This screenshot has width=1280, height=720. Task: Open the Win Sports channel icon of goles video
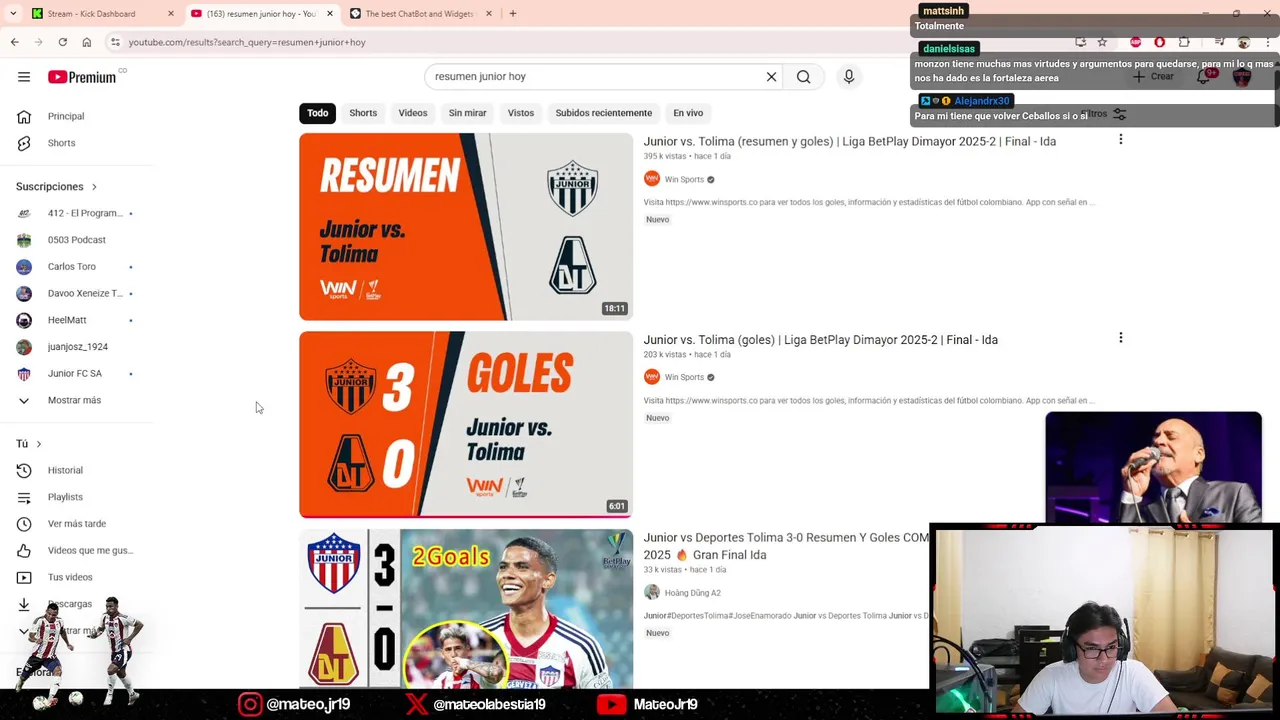[x=652, y=377]
